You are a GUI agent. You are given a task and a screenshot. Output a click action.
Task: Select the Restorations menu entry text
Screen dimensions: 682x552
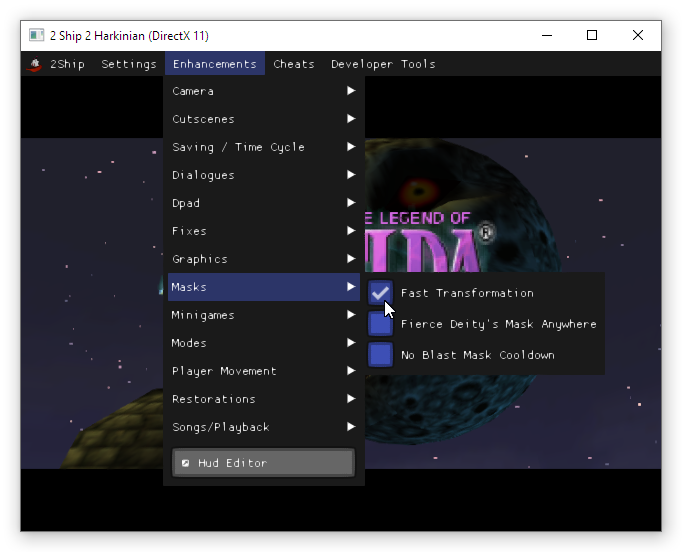coord(214,399)
